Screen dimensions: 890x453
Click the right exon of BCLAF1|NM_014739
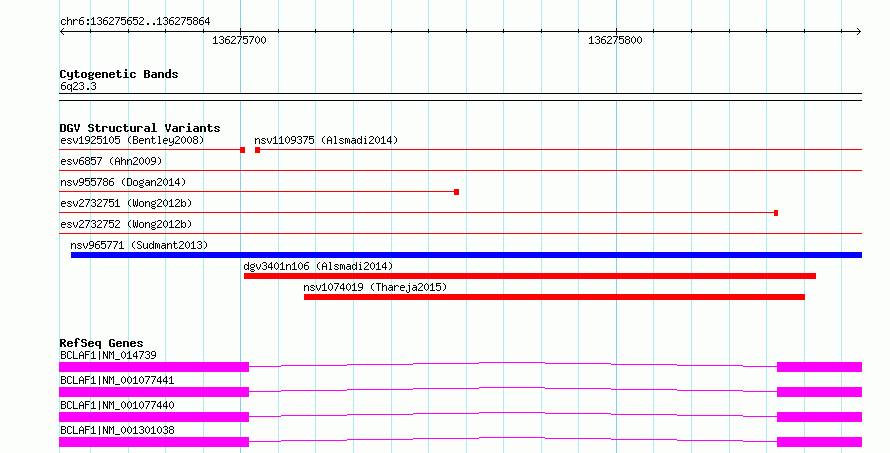[820, 367]
